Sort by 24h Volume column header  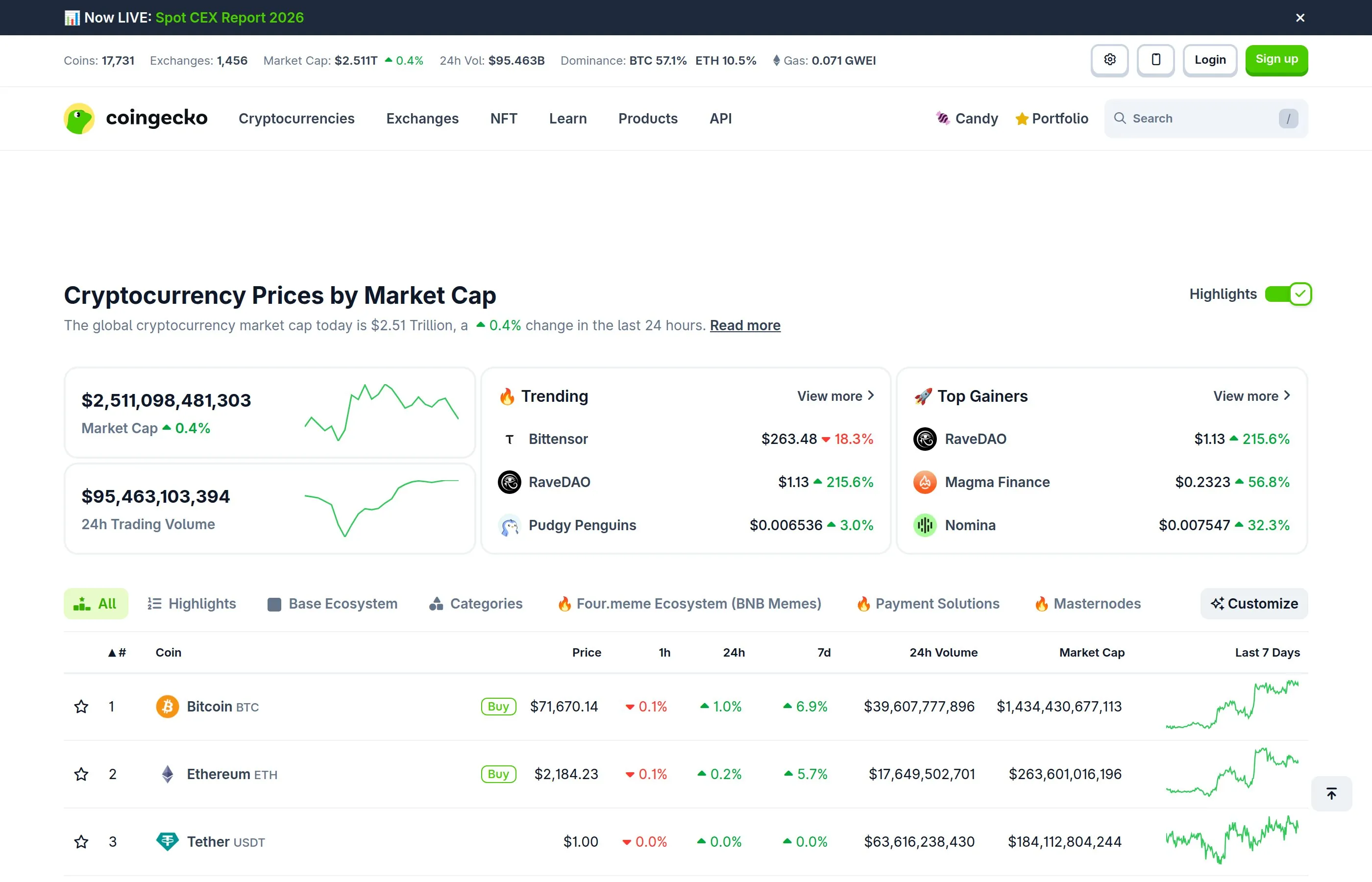(x=943, y=652)
